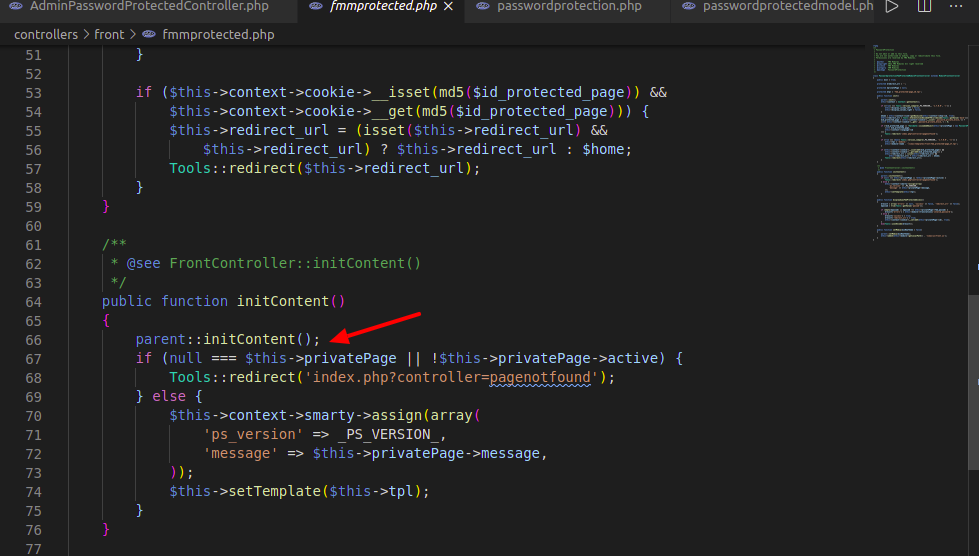This screenshot has height=556, width=979.
Task: Select the fmmprotected.php editor tab
Action: [x=383, y=7]
